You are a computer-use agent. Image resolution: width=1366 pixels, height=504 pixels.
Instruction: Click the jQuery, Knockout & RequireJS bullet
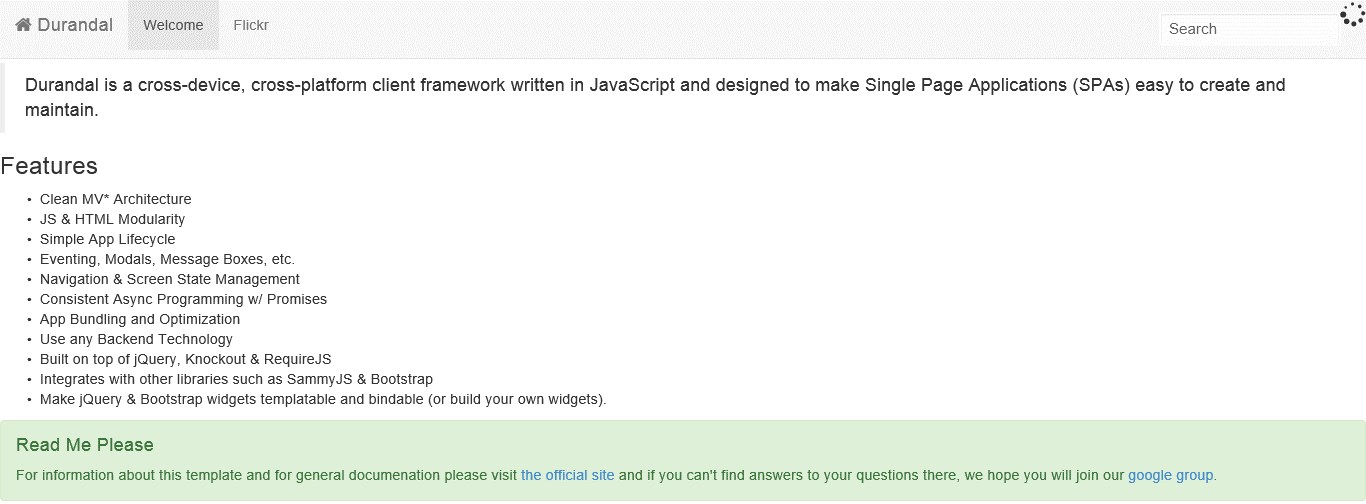tap(185, 359)
